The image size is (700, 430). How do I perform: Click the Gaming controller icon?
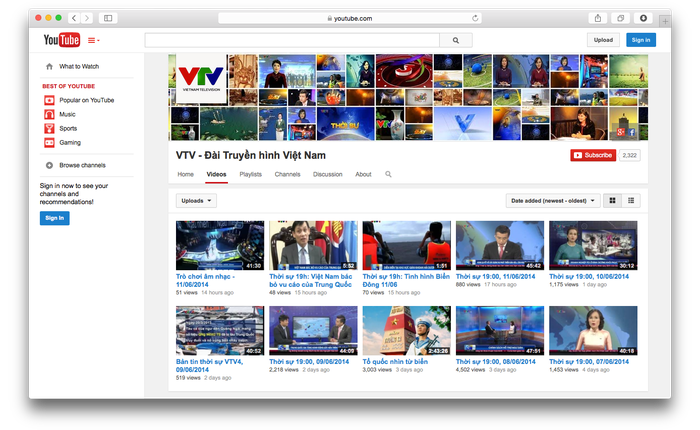49,143
